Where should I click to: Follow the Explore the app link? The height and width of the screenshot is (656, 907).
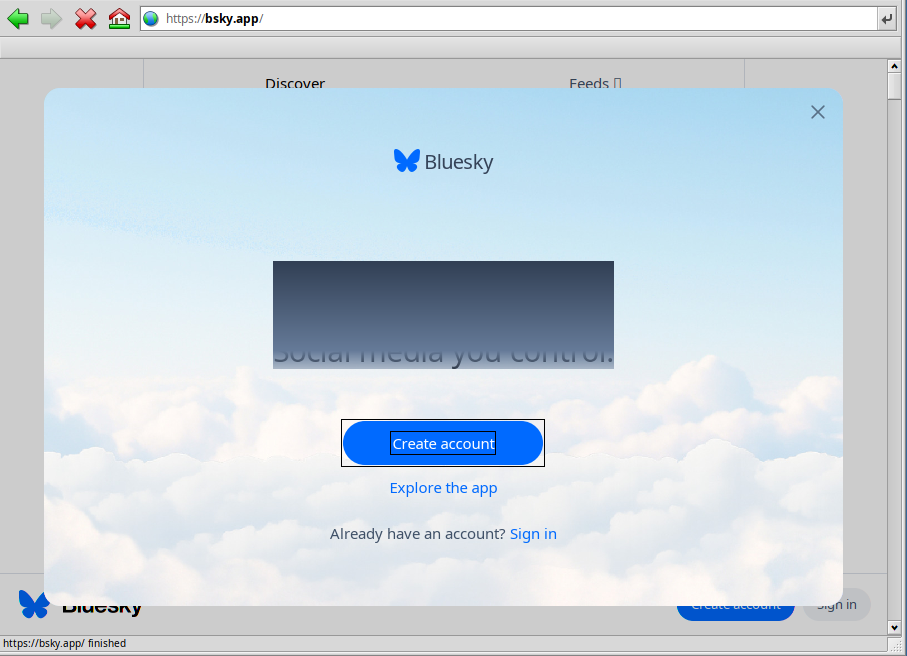pos(443,488)
